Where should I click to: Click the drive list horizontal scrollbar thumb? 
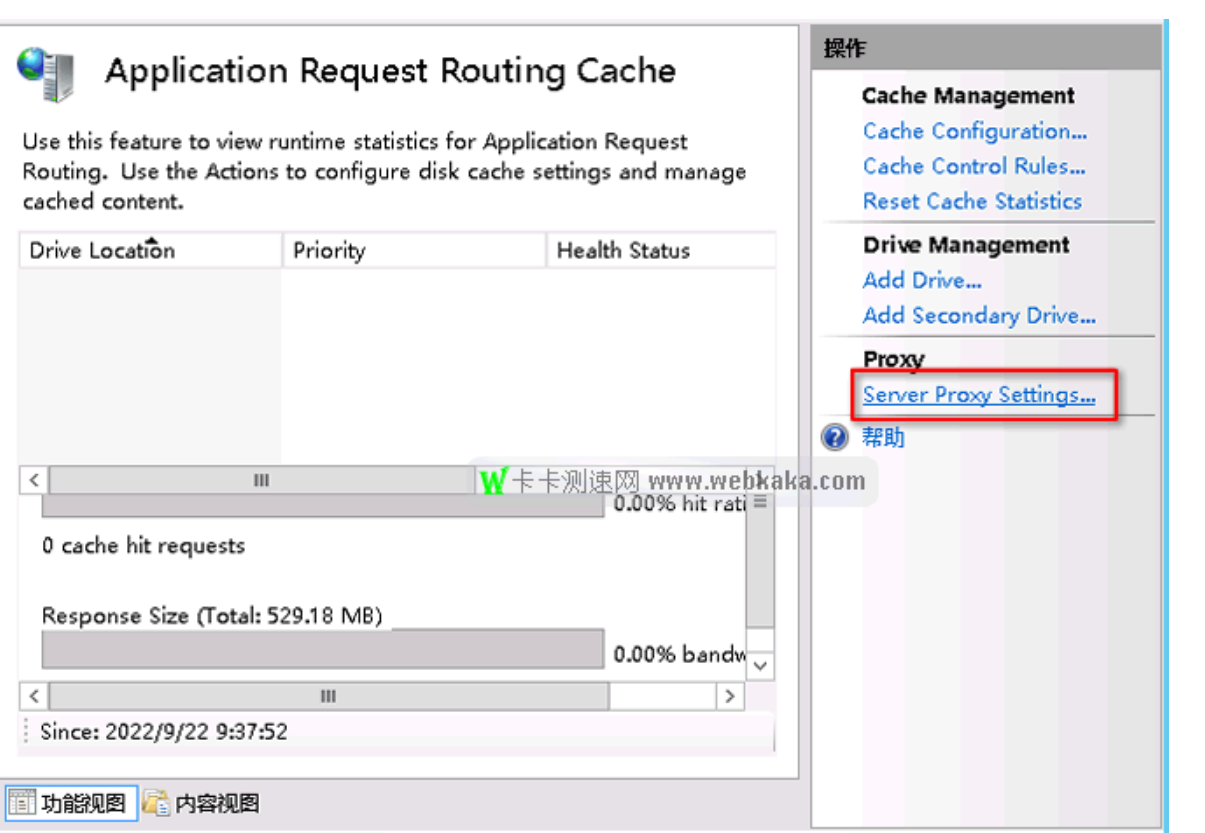pyautogui.click(x=262, y=480)
